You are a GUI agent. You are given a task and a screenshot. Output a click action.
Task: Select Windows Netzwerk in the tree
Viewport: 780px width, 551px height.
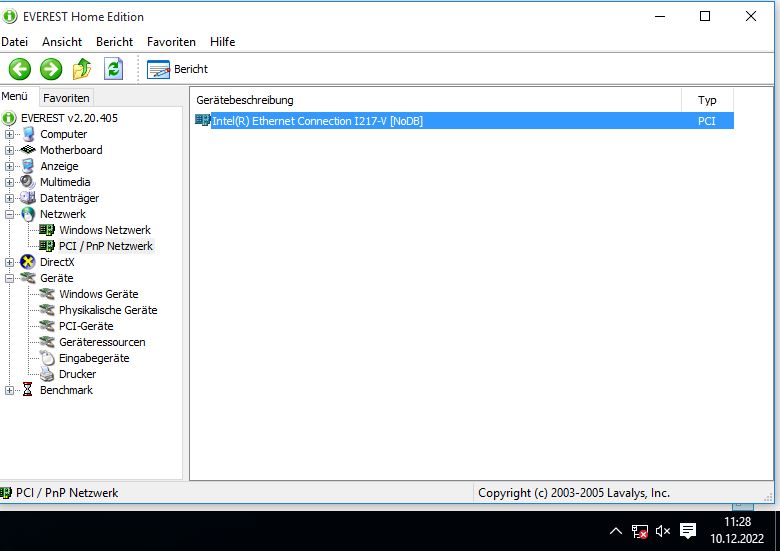tap(104, 230)
